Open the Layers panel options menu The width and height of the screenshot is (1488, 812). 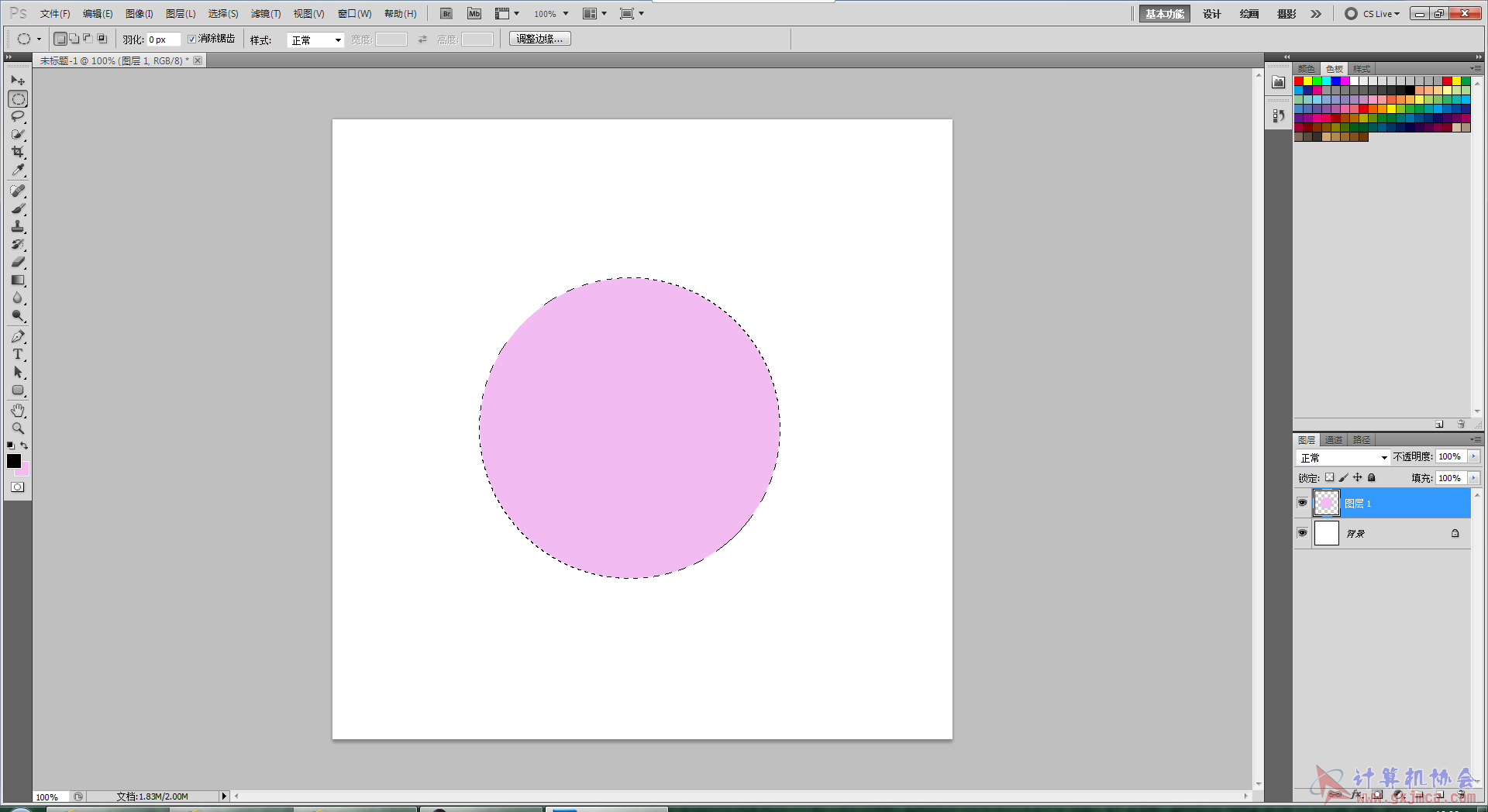pos(1476,439)
